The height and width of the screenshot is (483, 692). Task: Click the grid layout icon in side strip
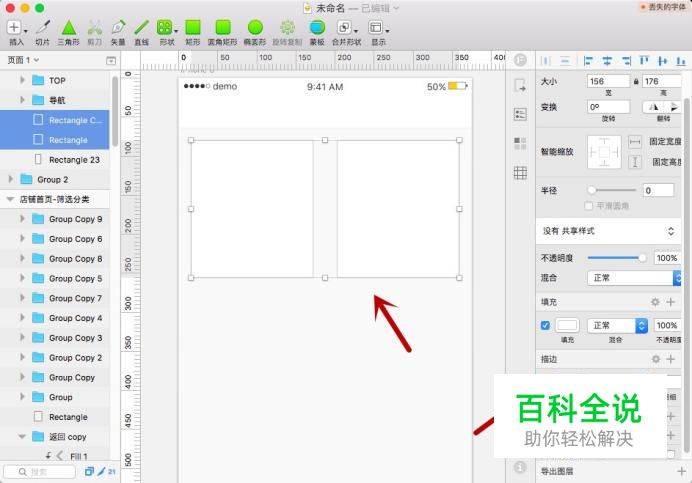[520, 173]
